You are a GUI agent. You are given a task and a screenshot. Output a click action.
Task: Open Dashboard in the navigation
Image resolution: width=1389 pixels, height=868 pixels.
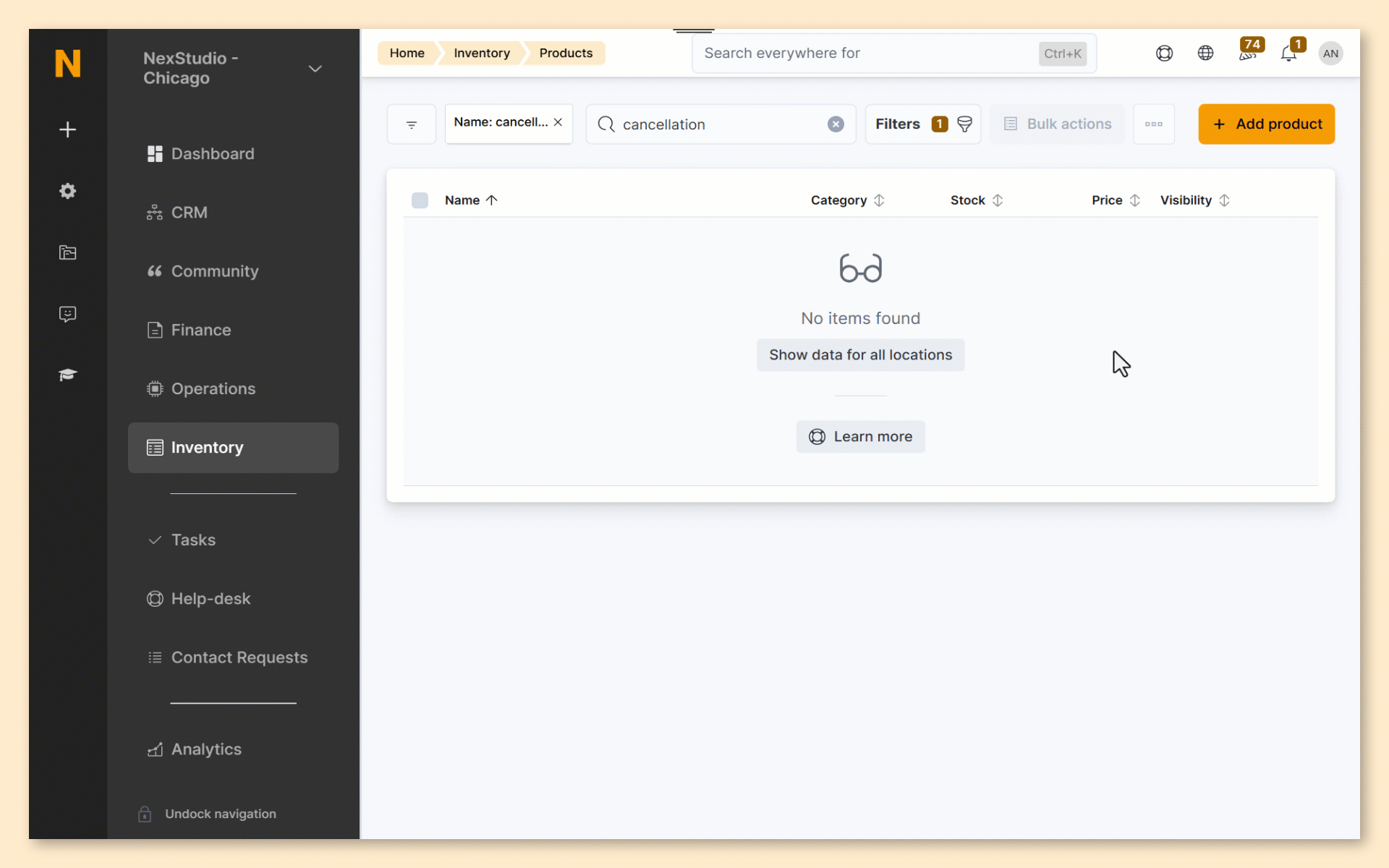233,153
